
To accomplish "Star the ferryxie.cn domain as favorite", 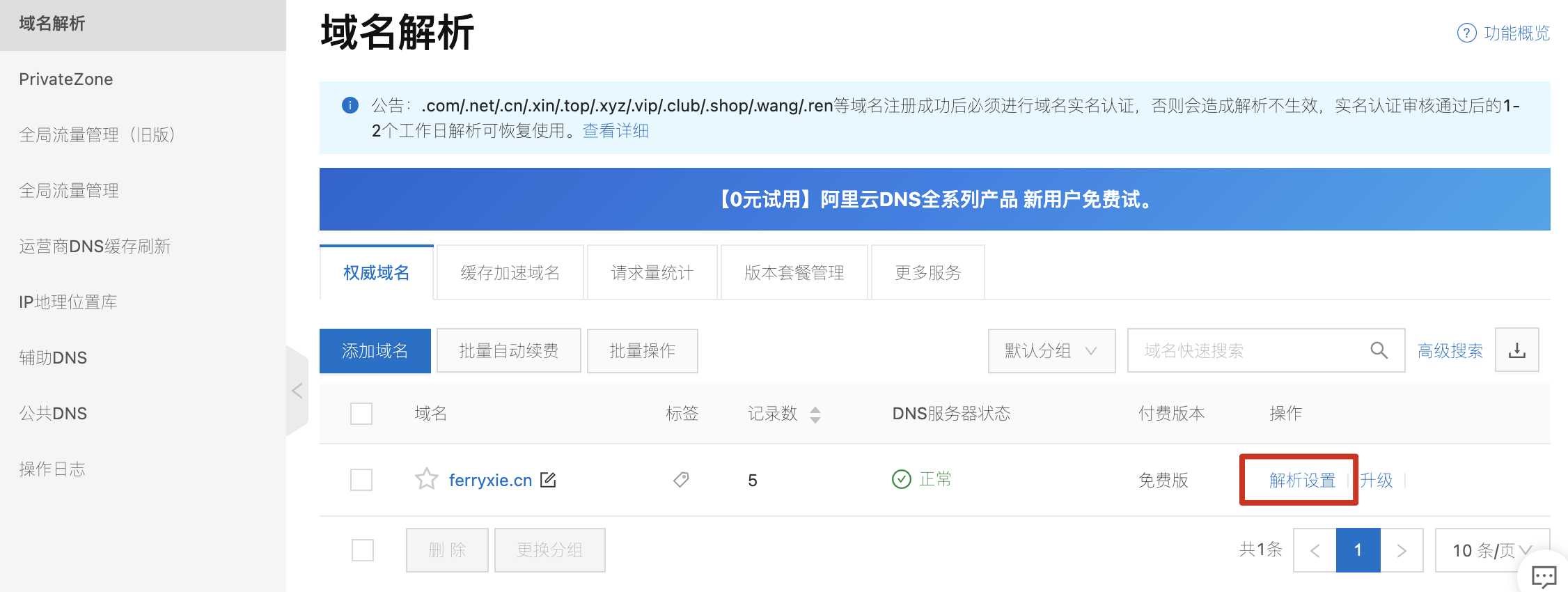I will (x=426, y=479).
